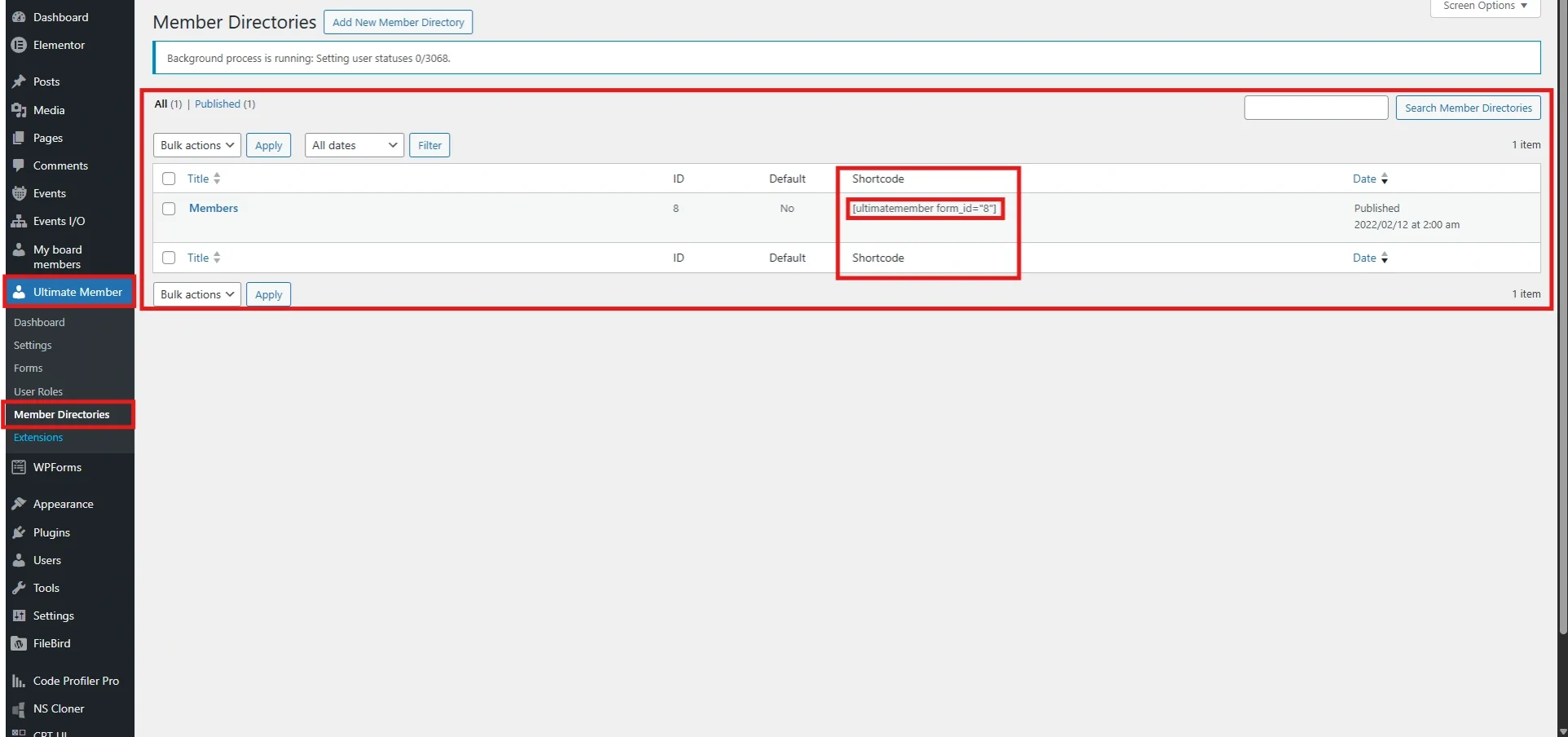Click the Media icon in sidebar
Screen dimensions: 1568x737
[19, 110]
